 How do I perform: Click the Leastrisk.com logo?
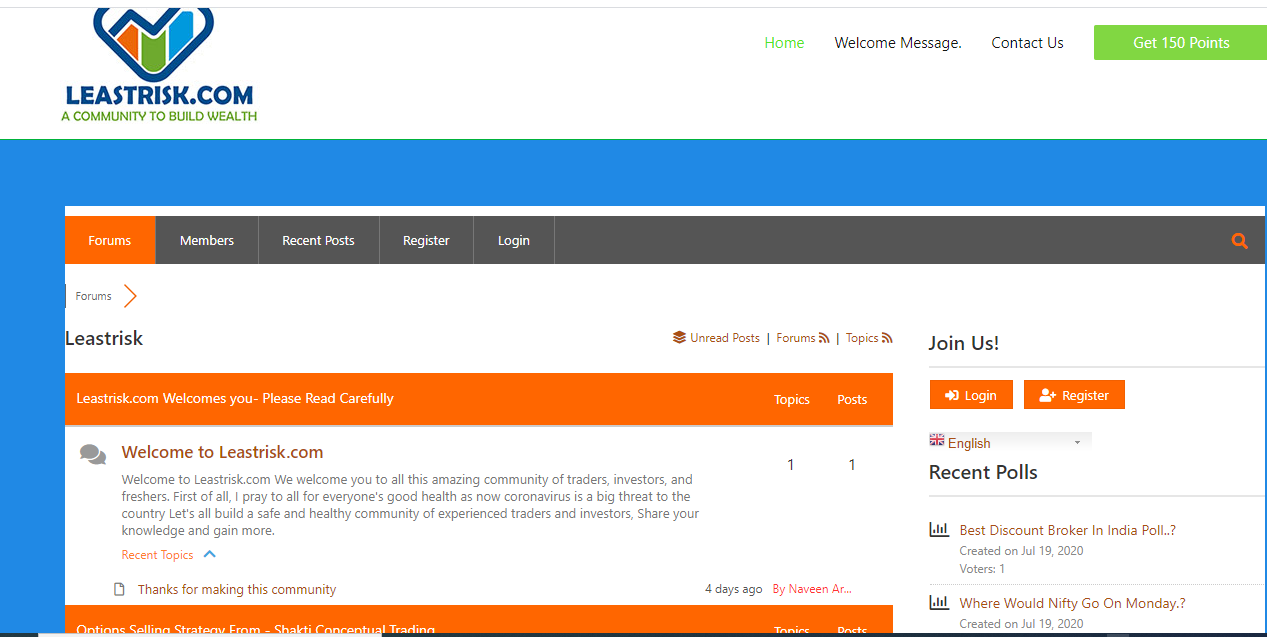(159, 65)
